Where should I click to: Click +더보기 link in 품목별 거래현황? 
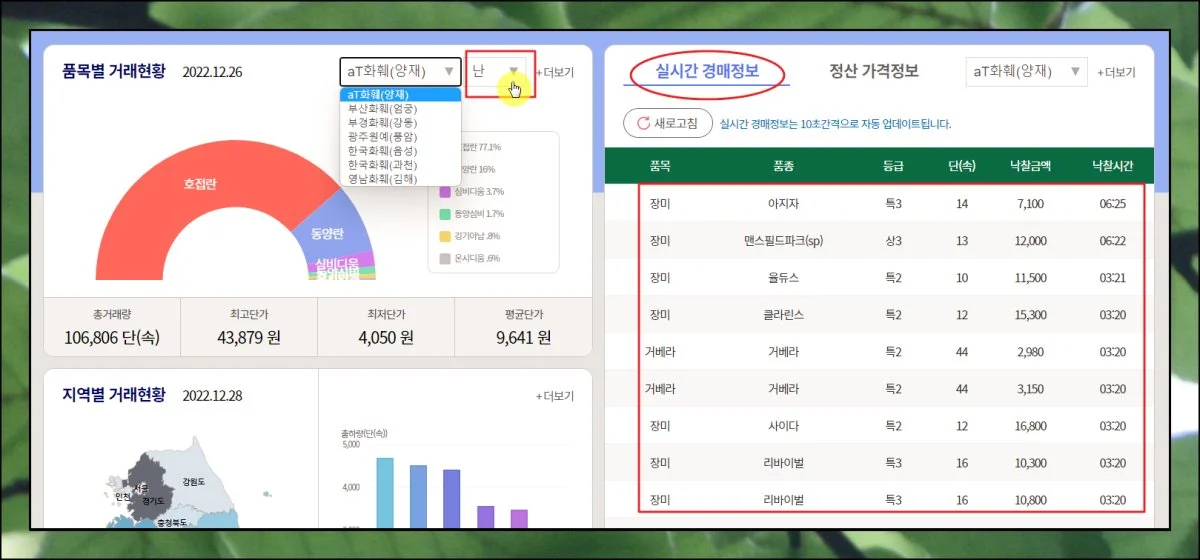[x=554, y=72]
